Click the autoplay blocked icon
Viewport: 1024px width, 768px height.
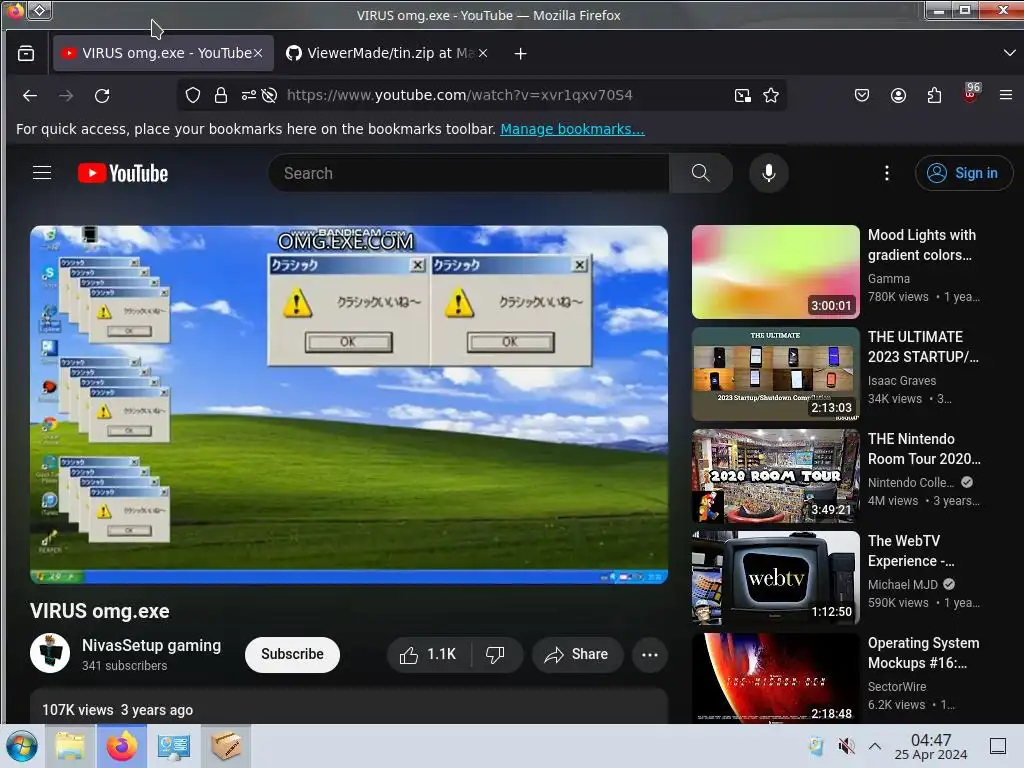[269, 95]
